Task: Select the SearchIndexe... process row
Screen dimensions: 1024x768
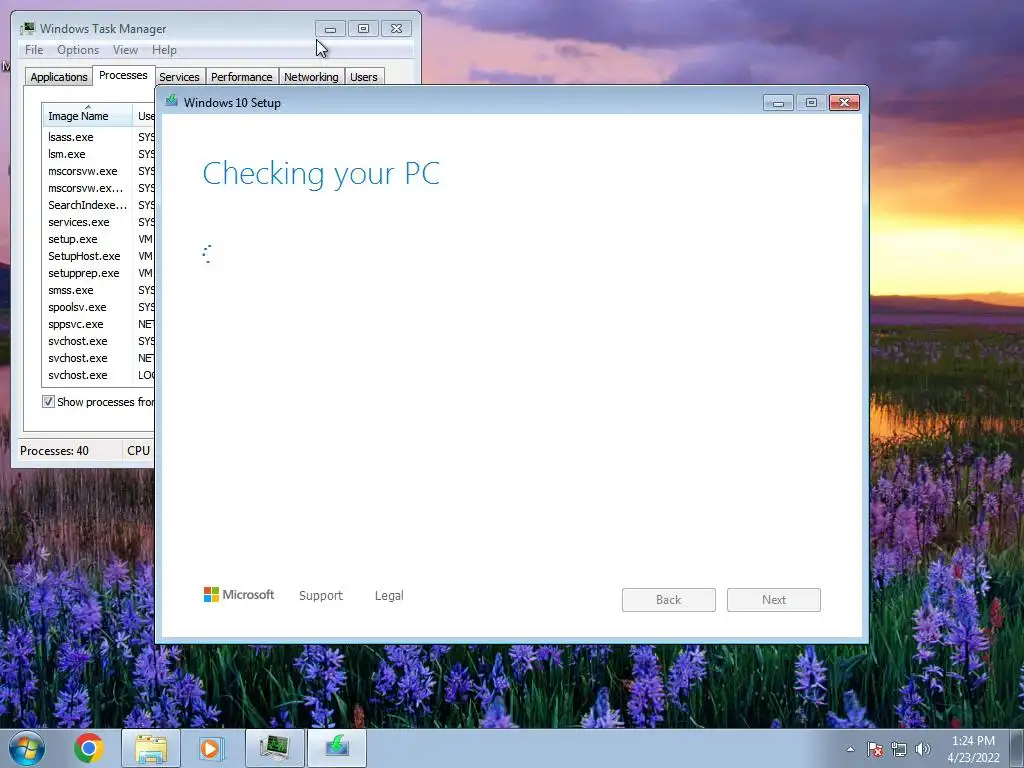Action: (98, 205)
